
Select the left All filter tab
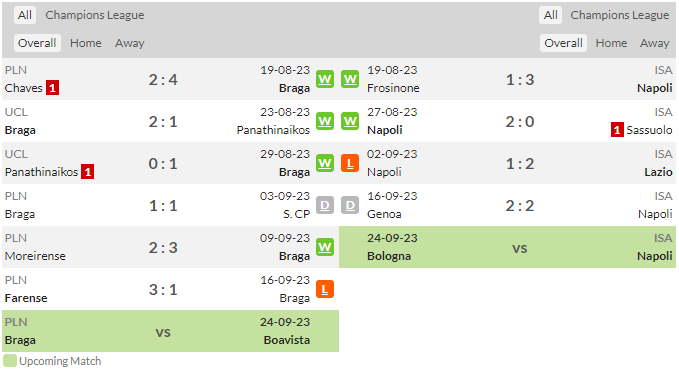coord(25,15)
